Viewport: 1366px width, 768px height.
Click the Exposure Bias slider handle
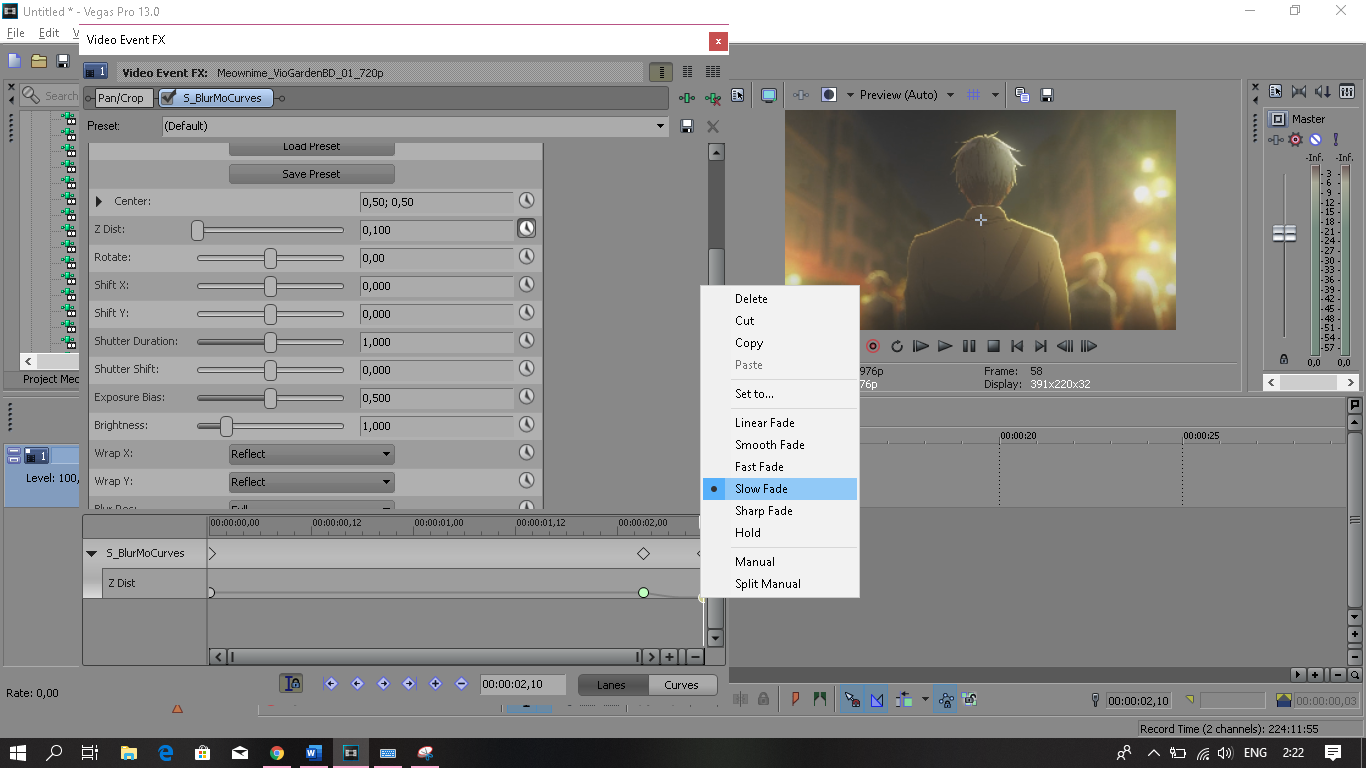(x=270, y=397)
